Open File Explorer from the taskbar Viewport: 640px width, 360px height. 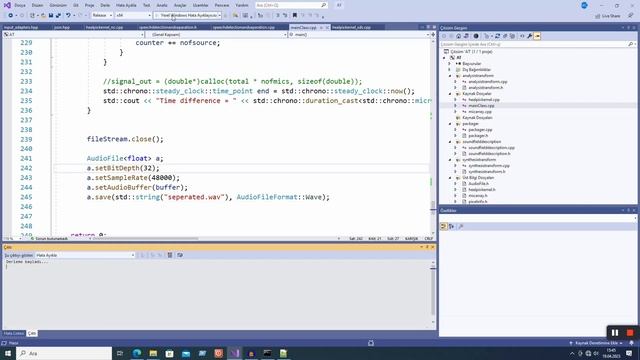tap(153, 353)
